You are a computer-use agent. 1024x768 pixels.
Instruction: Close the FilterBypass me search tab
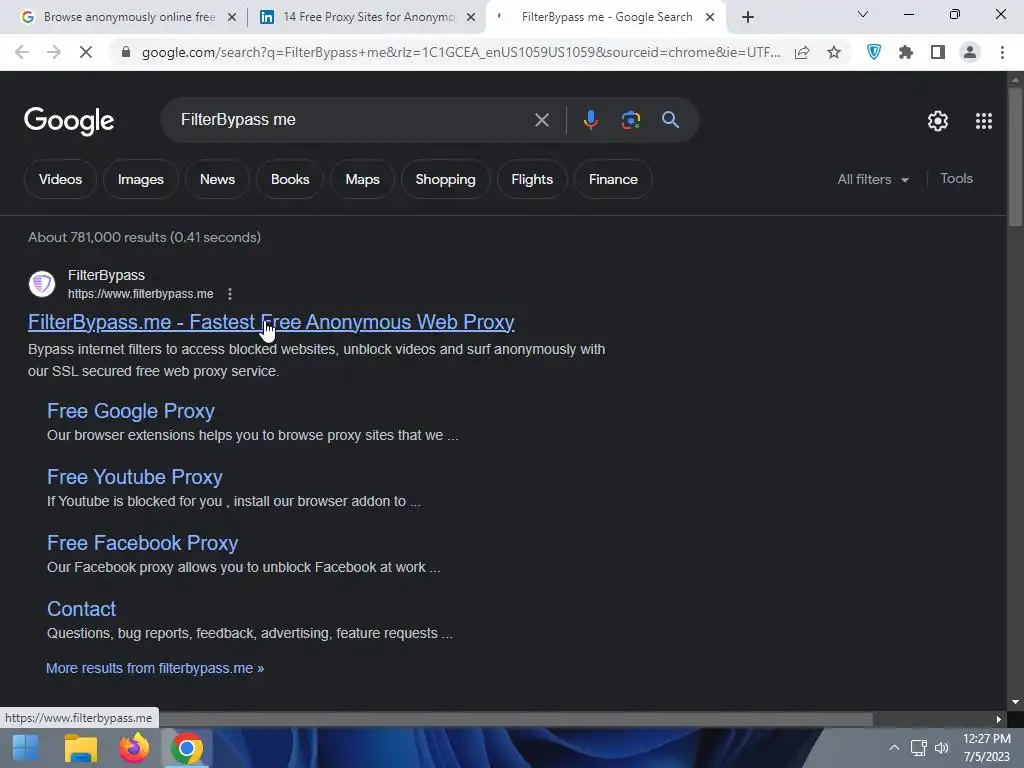click(710, 18)
